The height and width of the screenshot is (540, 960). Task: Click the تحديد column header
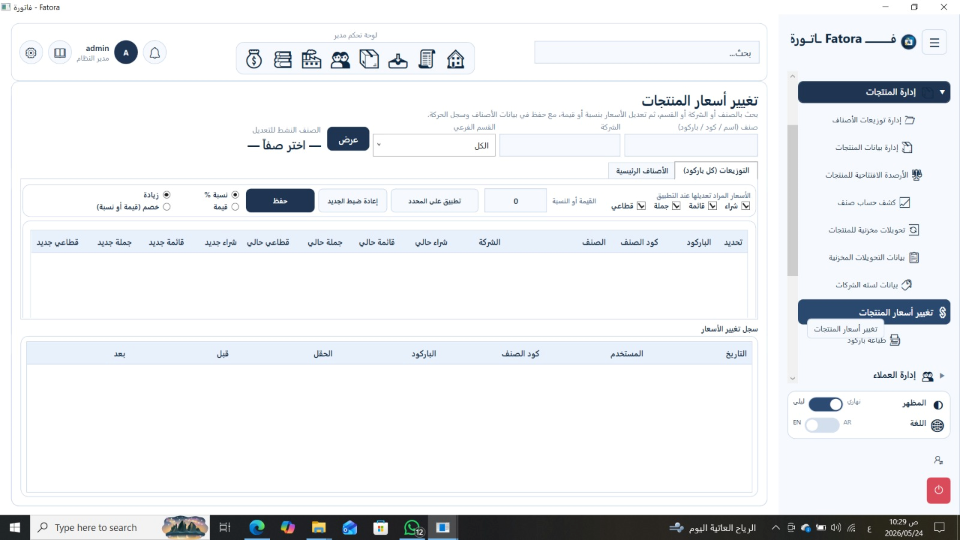click(733, 242)
